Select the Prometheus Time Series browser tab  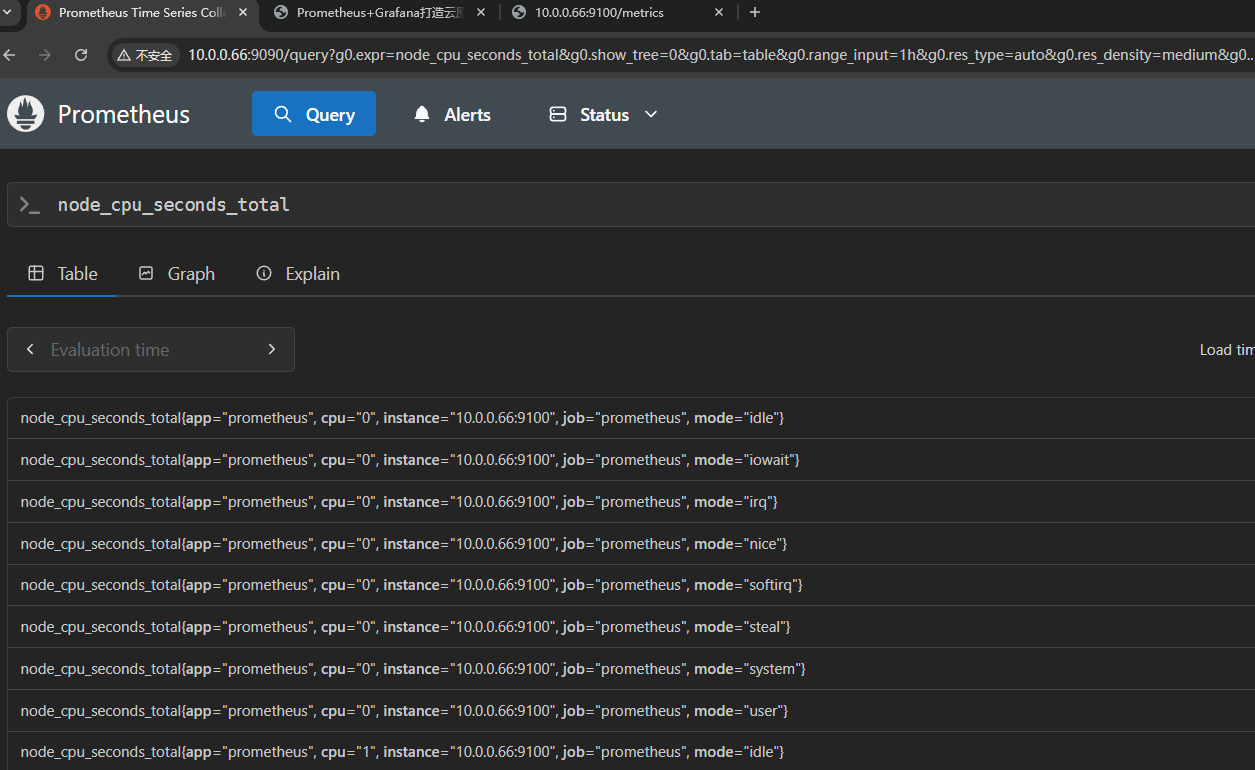(141, 12)
